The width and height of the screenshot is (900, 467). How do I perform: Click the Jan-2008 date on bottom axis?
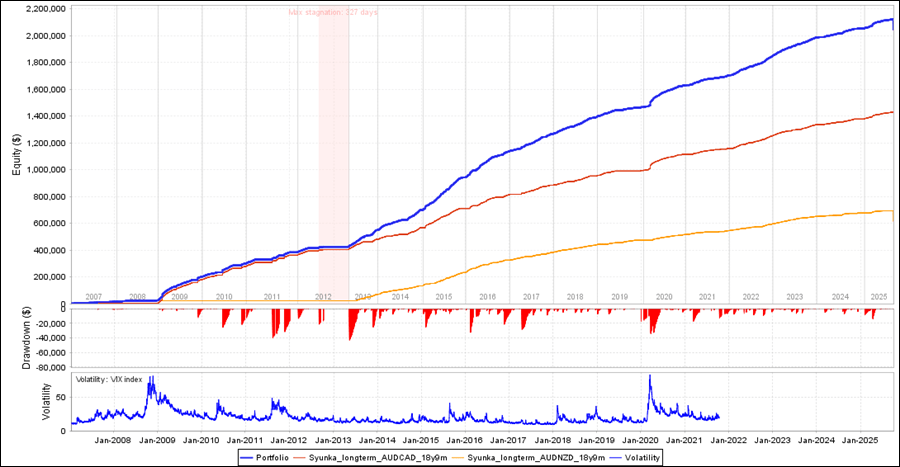coord(113,439)
